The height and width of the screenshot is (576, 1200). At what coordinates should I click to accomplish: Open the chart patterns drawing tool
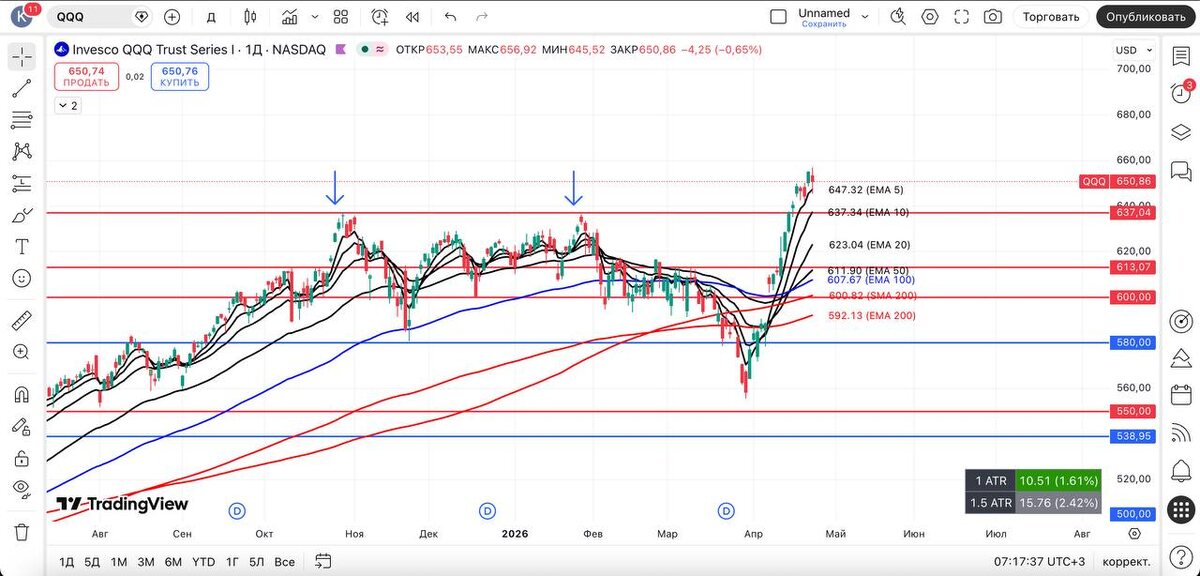21,152
